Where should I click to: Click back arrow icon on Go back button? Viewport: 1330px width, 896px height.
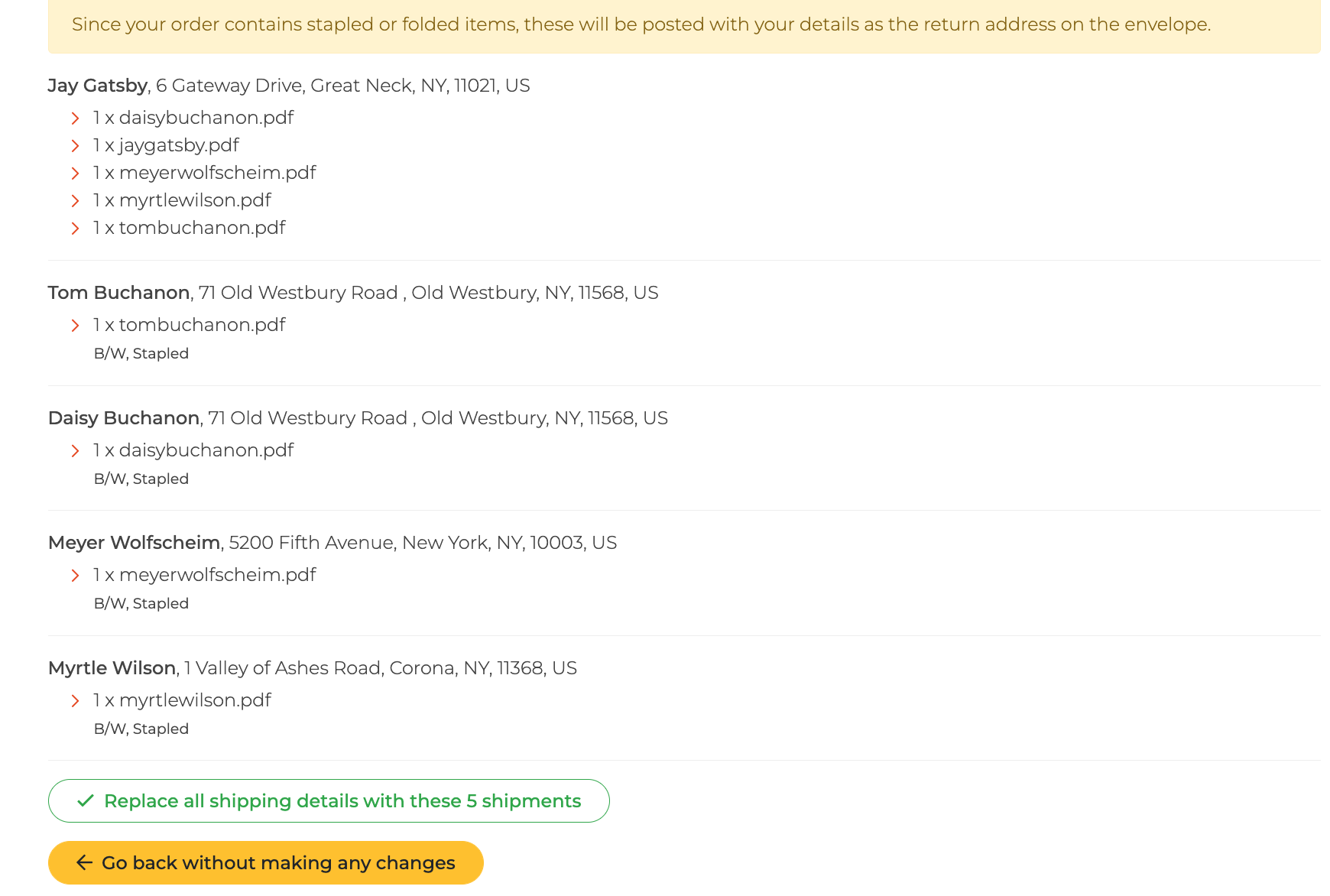tap(84, 862)
